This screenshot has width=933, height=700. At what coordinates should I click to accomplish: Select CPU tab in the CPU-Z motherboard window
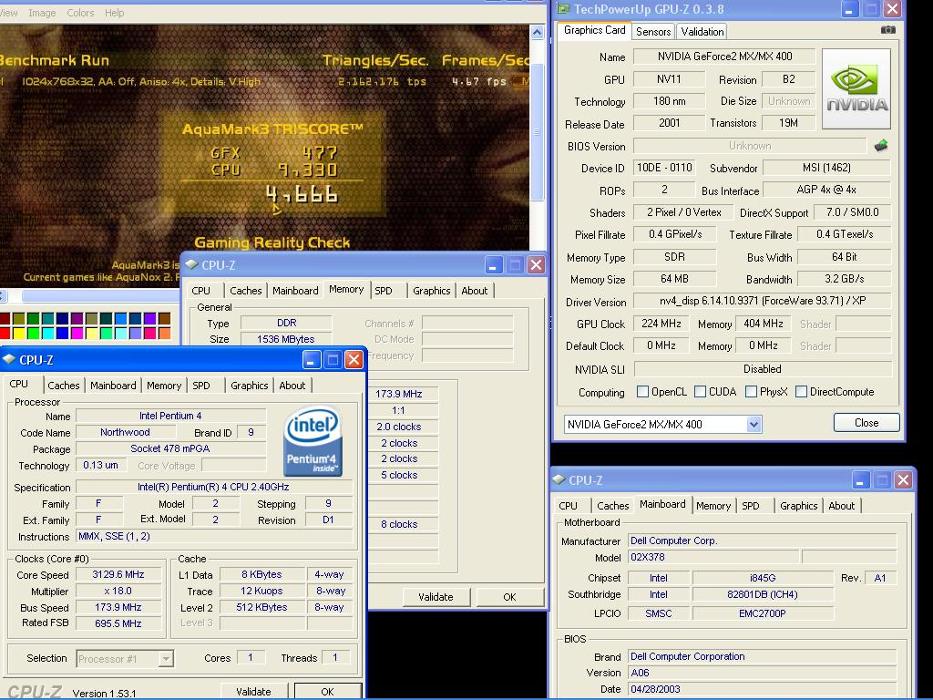click(568, 506)
